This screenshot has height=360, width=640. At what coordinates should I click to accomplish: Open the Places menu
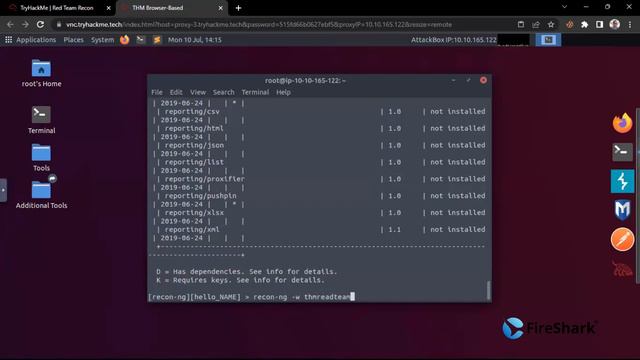[73, 40]
